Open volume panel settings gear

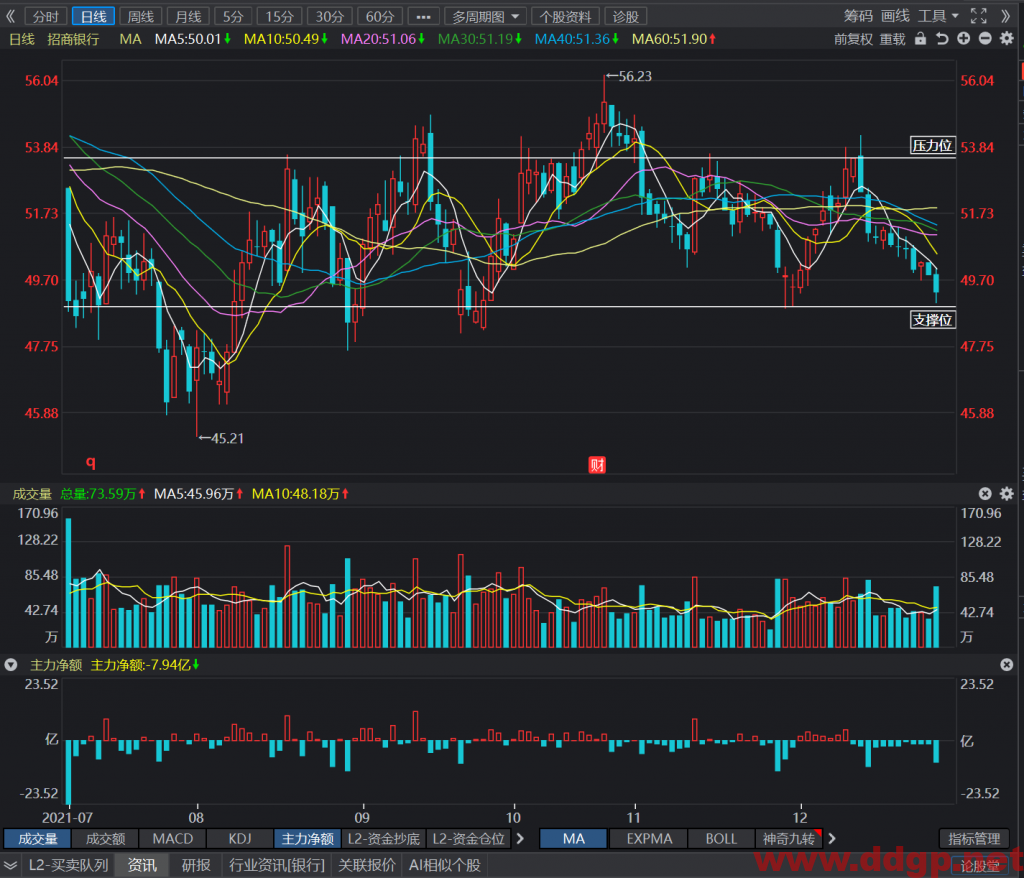point(1007,494)
